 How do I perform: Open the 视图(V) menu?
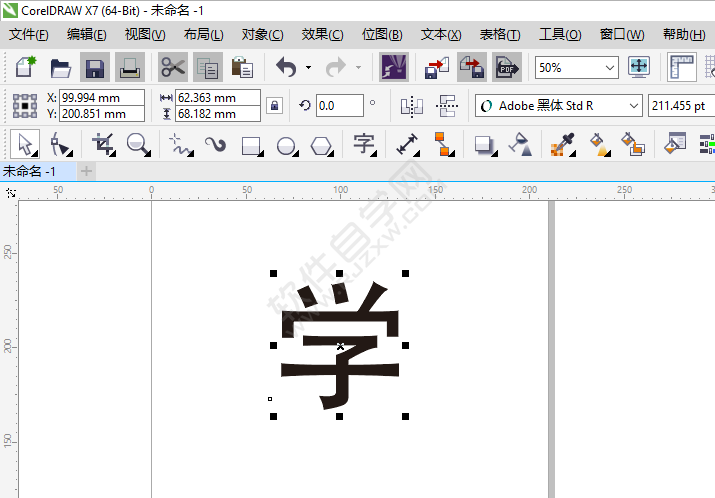pyautogui.click(x=145, y=35)
